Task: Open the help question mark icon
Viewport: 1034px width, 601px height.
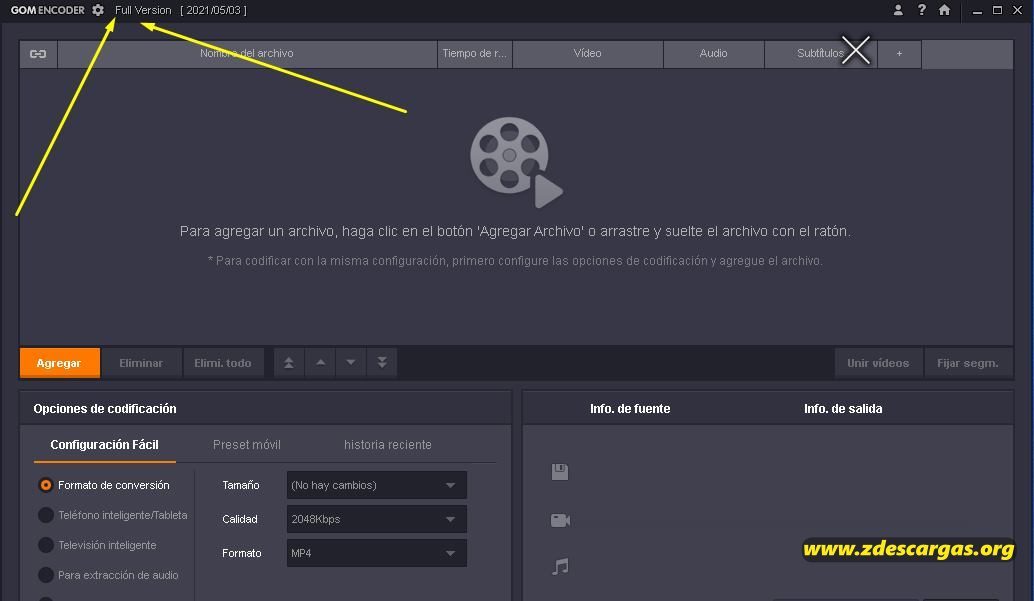Action: [922, 10]
